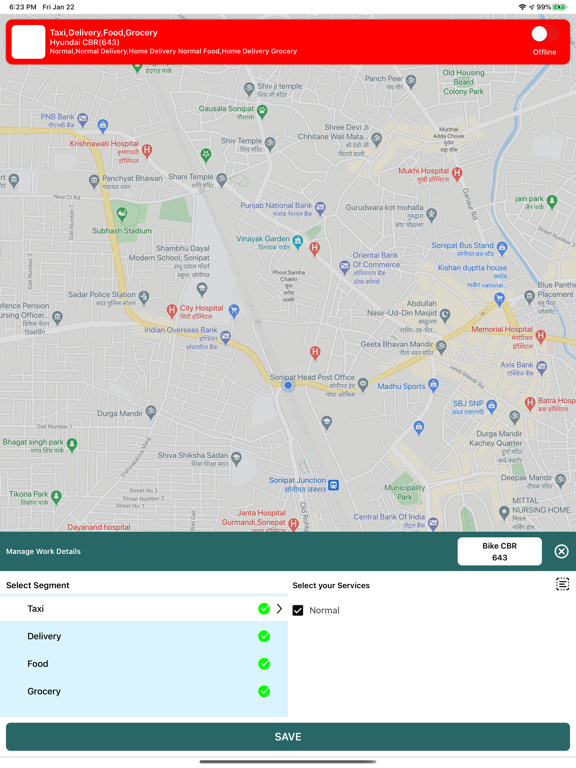Viewport: 576px width, 768px height.
Task: Tap the Geeta Bhavan Mandir marker
Action: (441, 347)
